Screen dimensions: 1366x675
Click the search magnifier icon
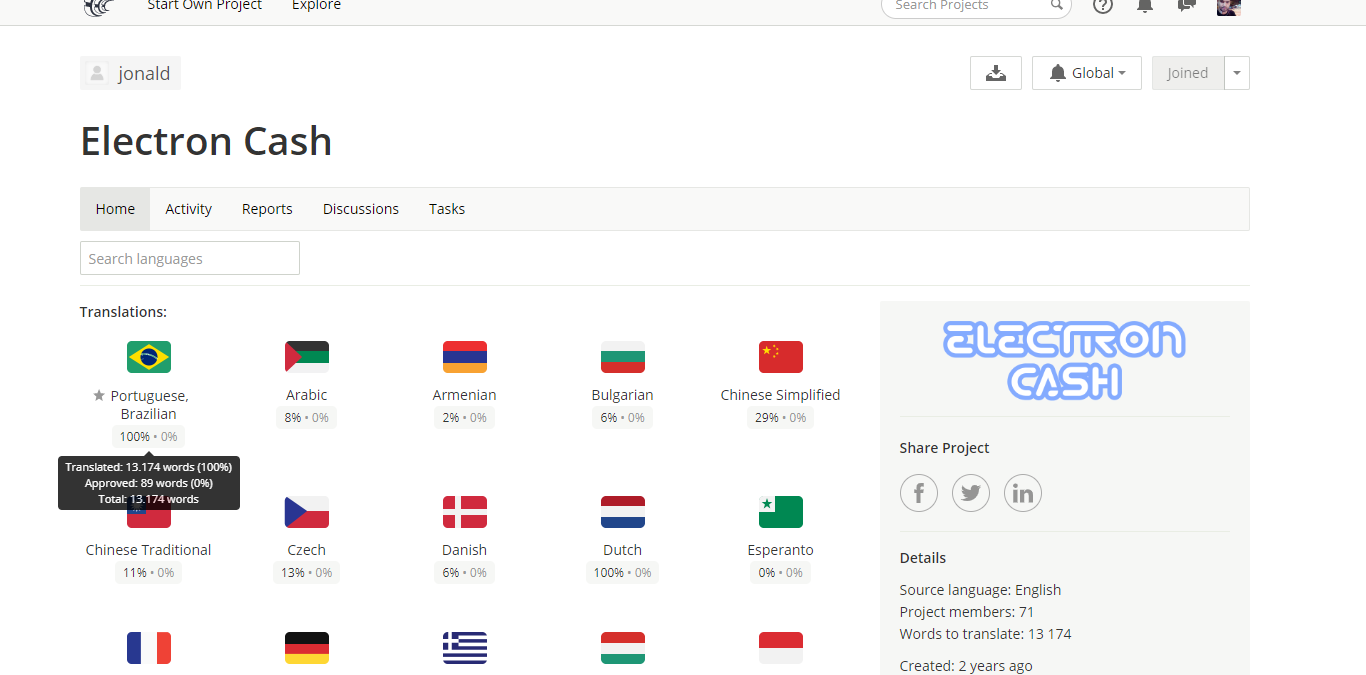coord(1057,6)
